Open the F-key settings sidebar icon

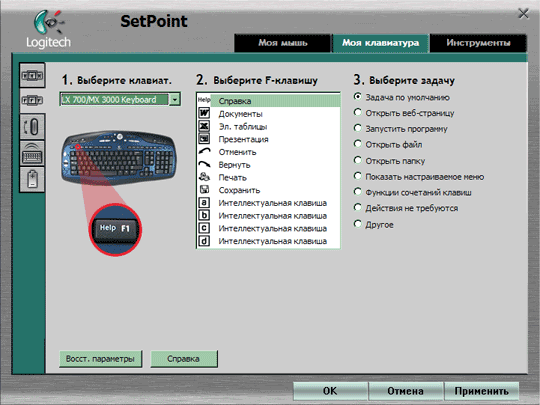coord(32,101)
